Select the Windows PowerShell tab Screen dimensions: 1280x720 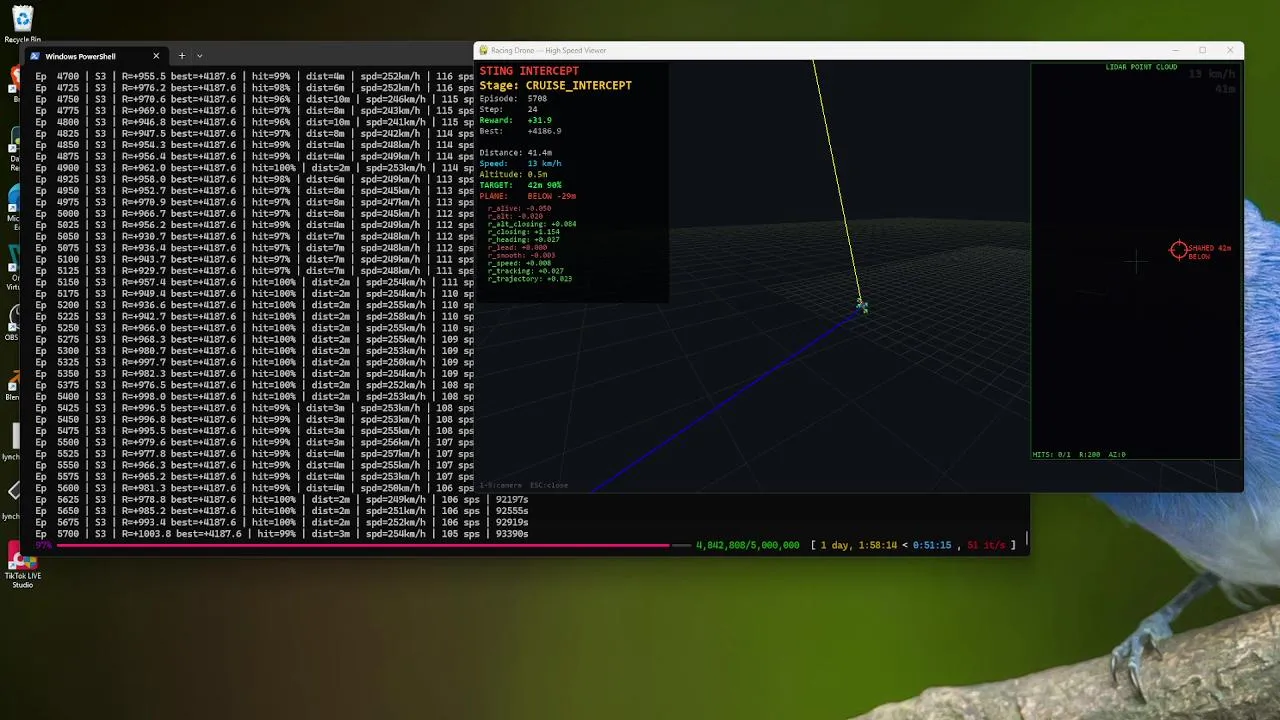[95, 56]
